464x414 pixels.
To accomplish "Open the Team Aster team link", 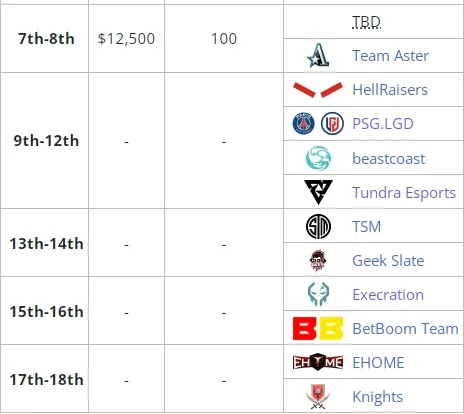I will (x=390, y=56).
